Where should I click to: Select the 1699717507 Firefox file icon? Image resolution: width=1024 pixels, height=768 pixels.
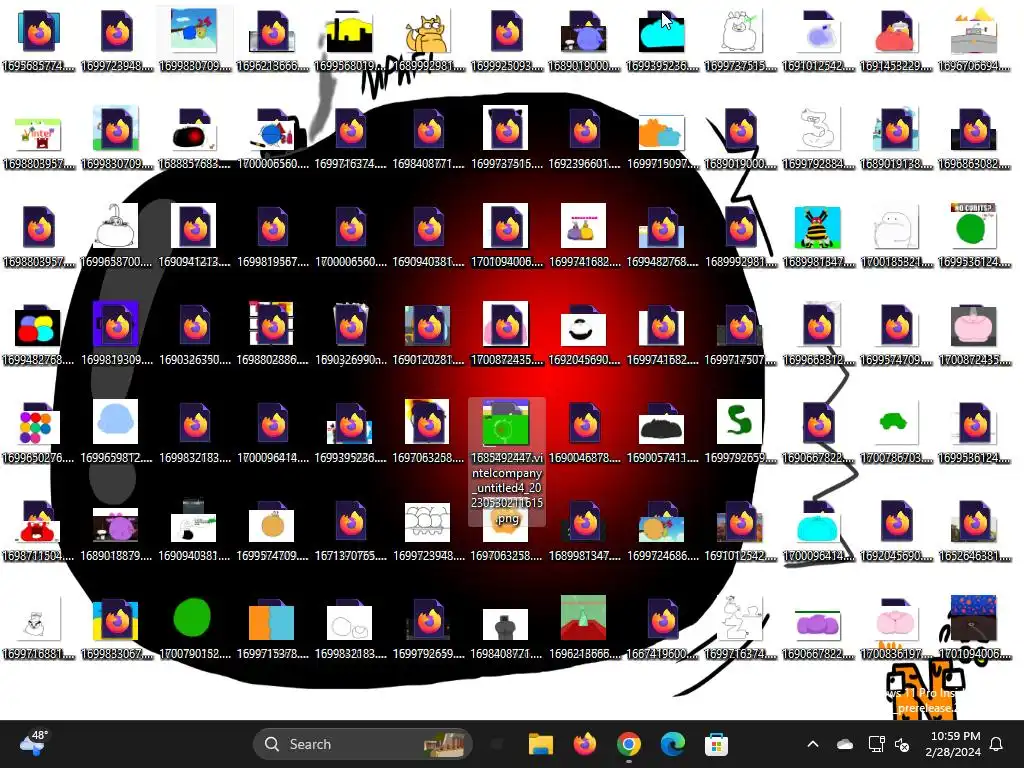pos(740,334)
